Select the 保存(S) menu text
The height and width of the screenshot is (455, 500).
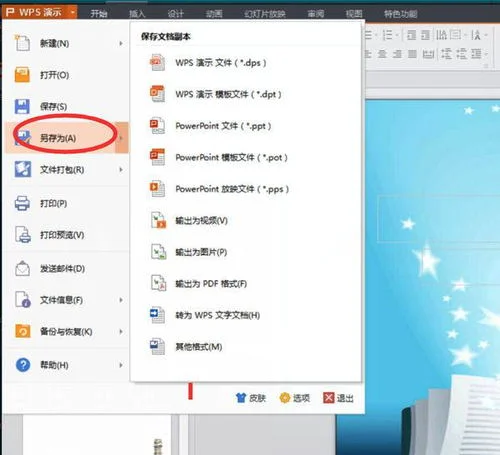(x=54, y=107)
